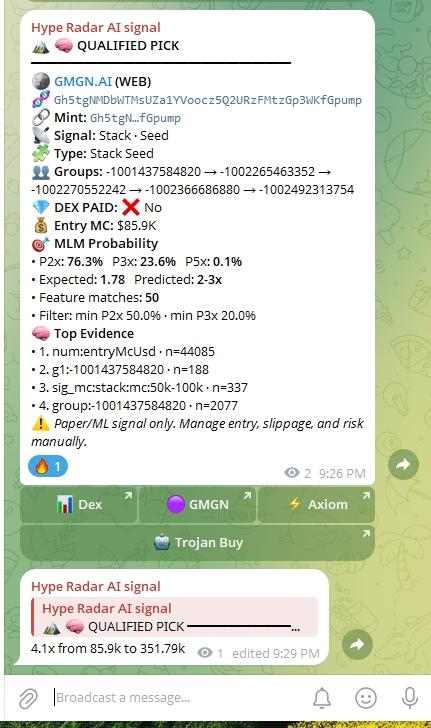Click the fire reaction with count 1
431x728 pixels.
click(x=48, y=466)
